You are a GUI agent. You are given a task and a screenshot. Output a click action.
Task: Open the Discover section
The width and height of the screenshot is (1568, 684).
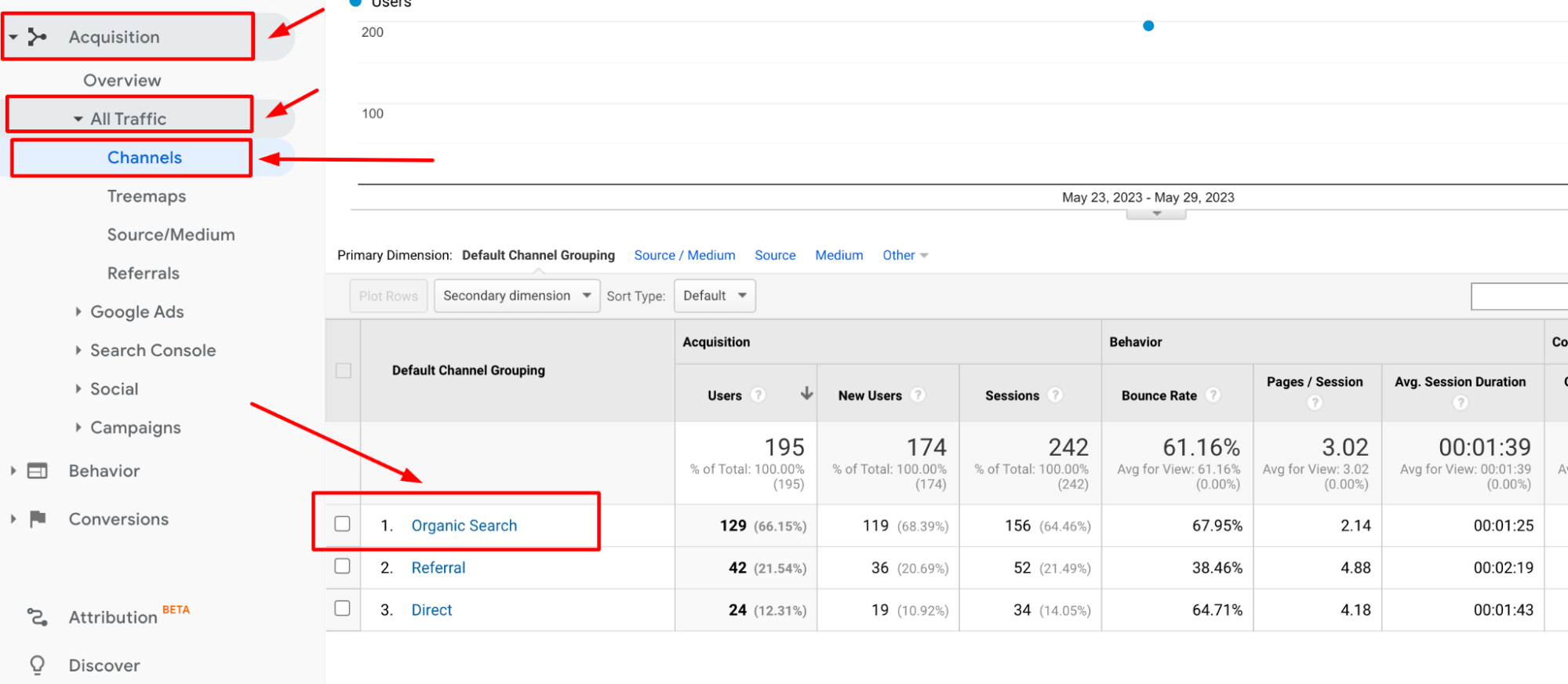click(x=104, y=665)
